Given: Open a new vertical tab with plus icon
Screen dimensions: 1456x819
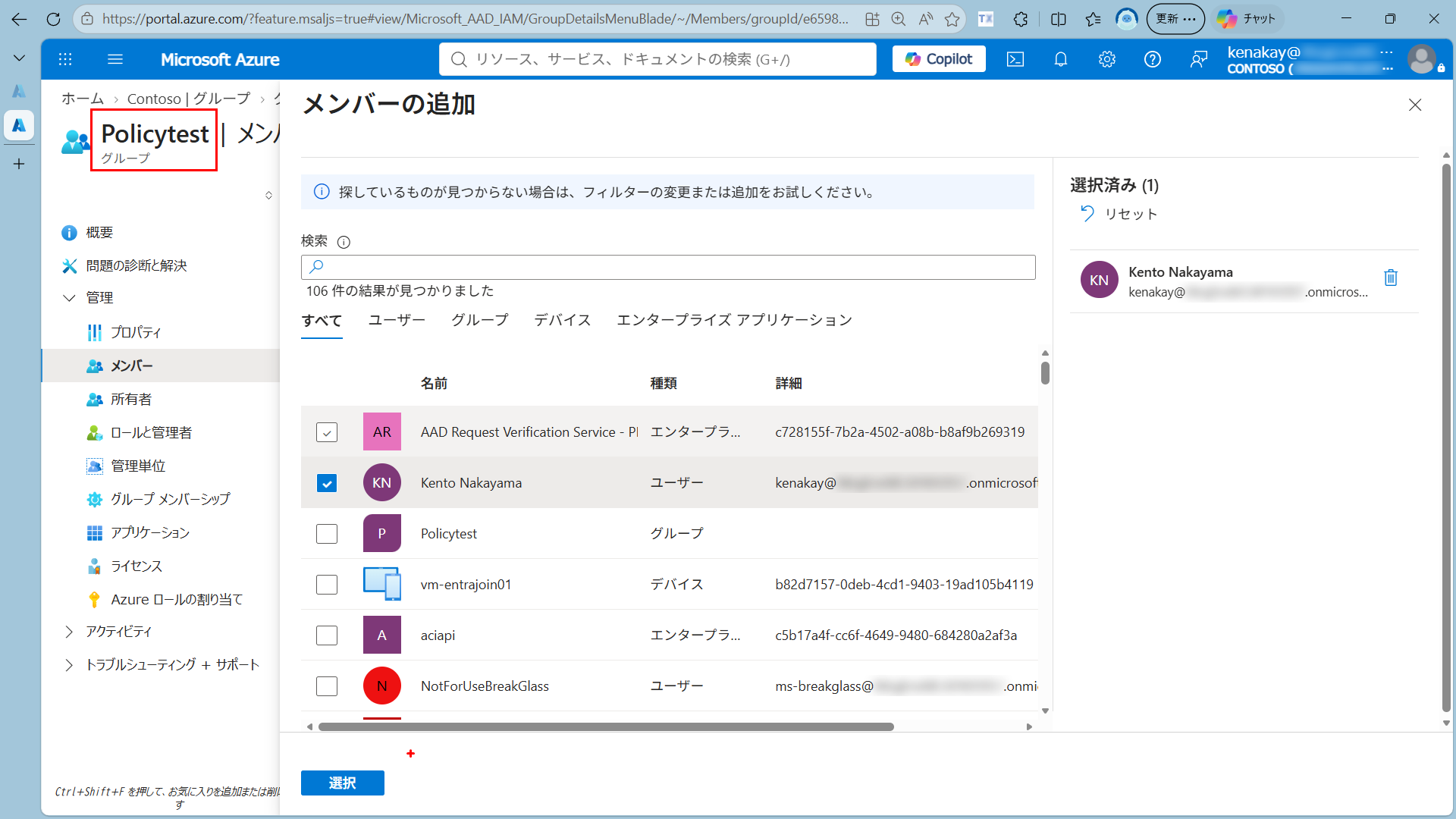Looking at the screenshot, I should tap(19, 164).
